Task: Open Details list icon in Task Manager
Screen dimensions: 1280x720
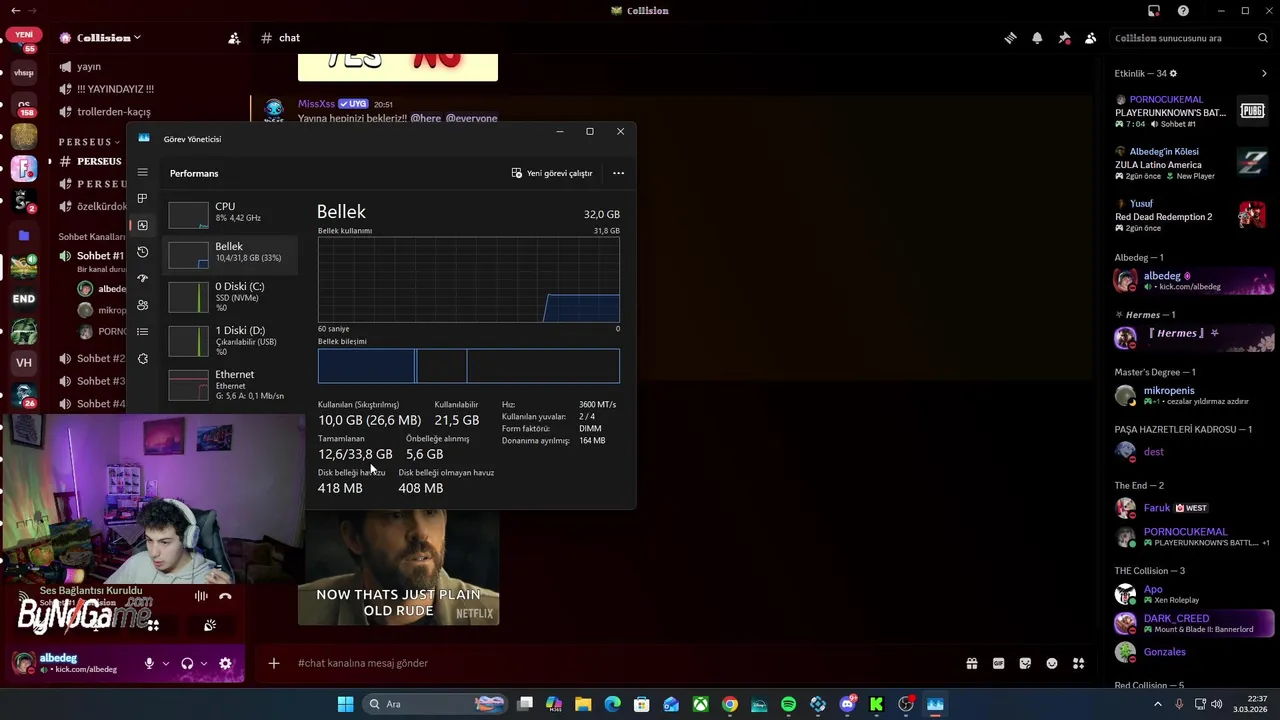Action: (143, 332)
